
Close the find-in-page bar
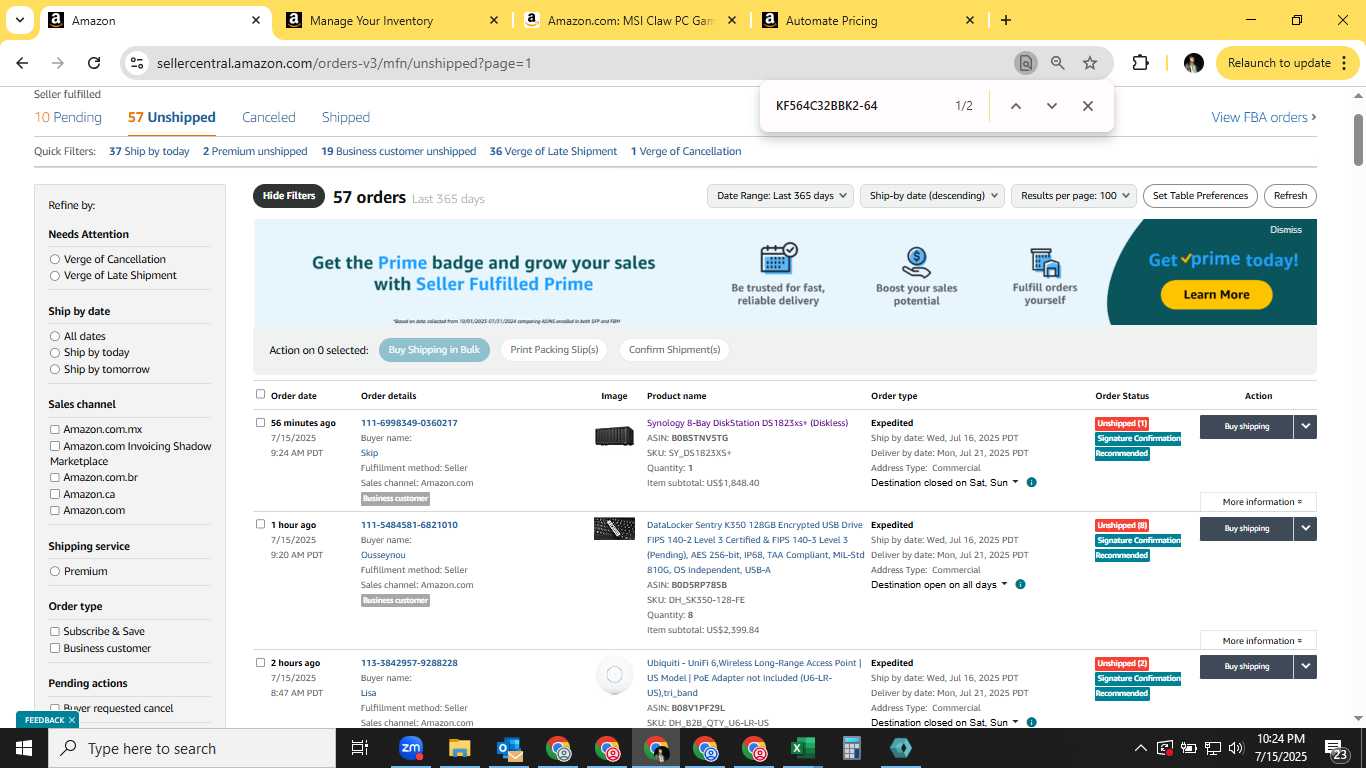click(x=1087, y=106)
